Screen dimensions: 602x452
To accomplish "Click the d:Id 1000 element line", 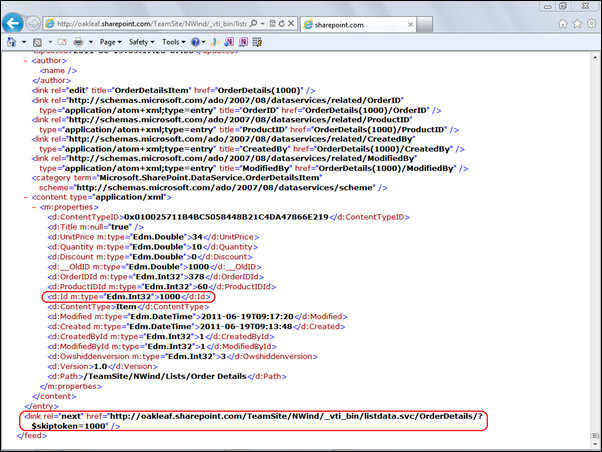I will click(x=129, y=297).
